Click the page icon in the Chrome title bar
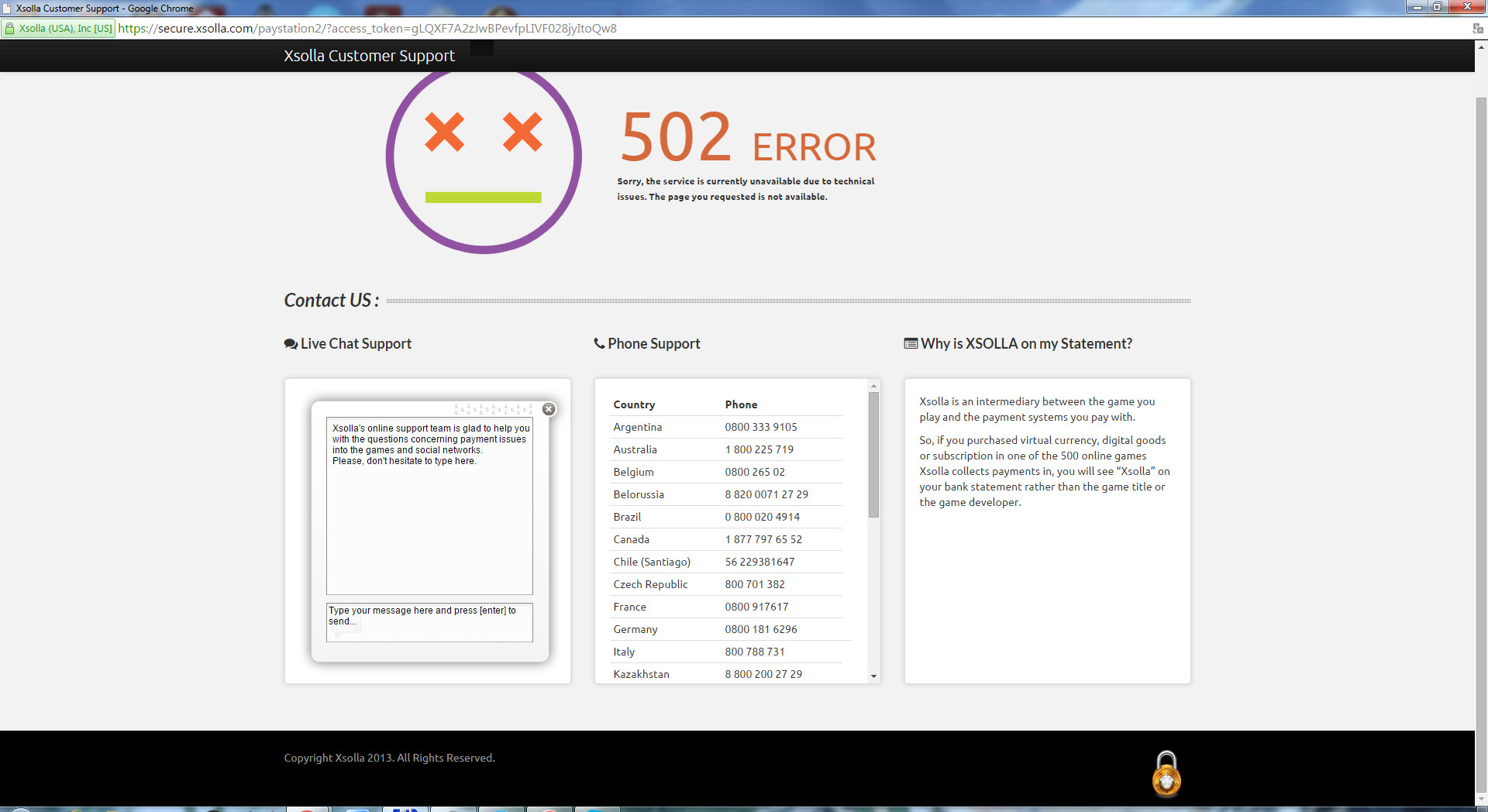Viewport: 1488px width, 812px height. click(x=7, y=9)
